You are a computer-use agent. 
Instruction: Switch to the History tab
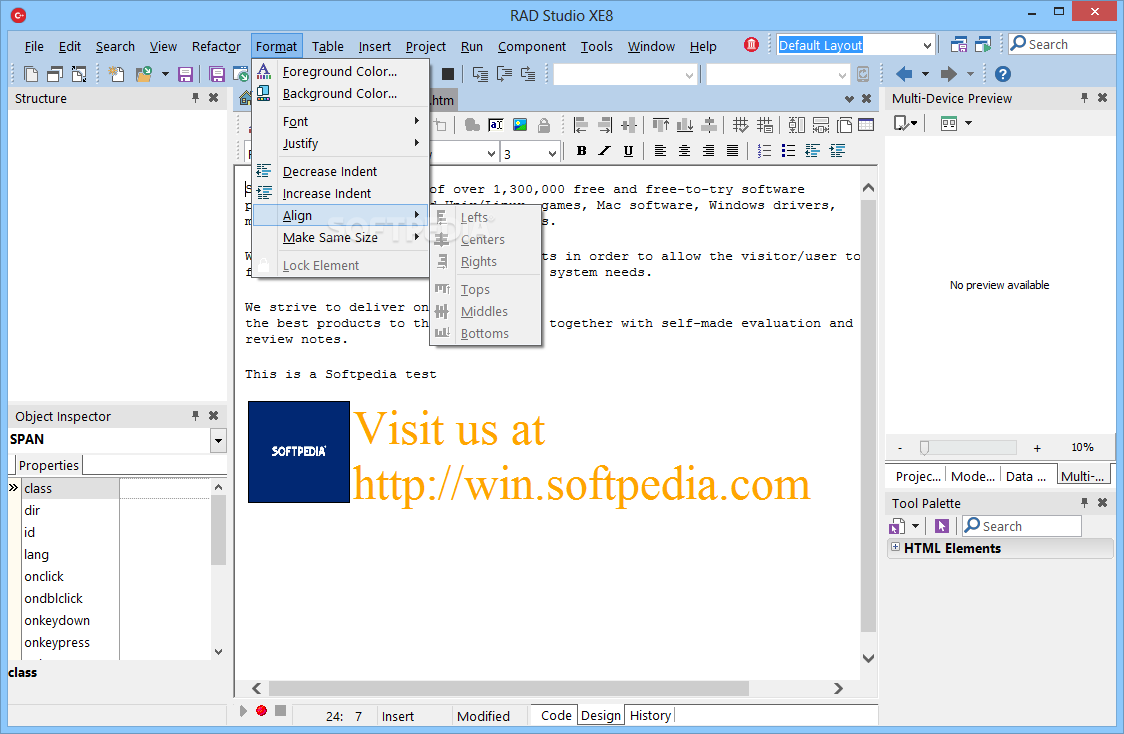[x=650, y=715]
